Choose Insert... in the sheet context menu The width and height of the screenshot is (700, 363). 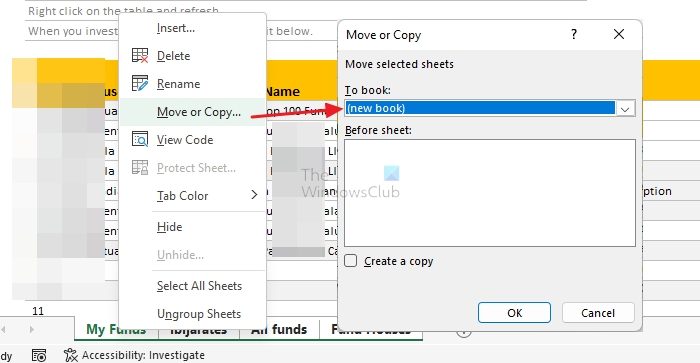pos(175,28)
